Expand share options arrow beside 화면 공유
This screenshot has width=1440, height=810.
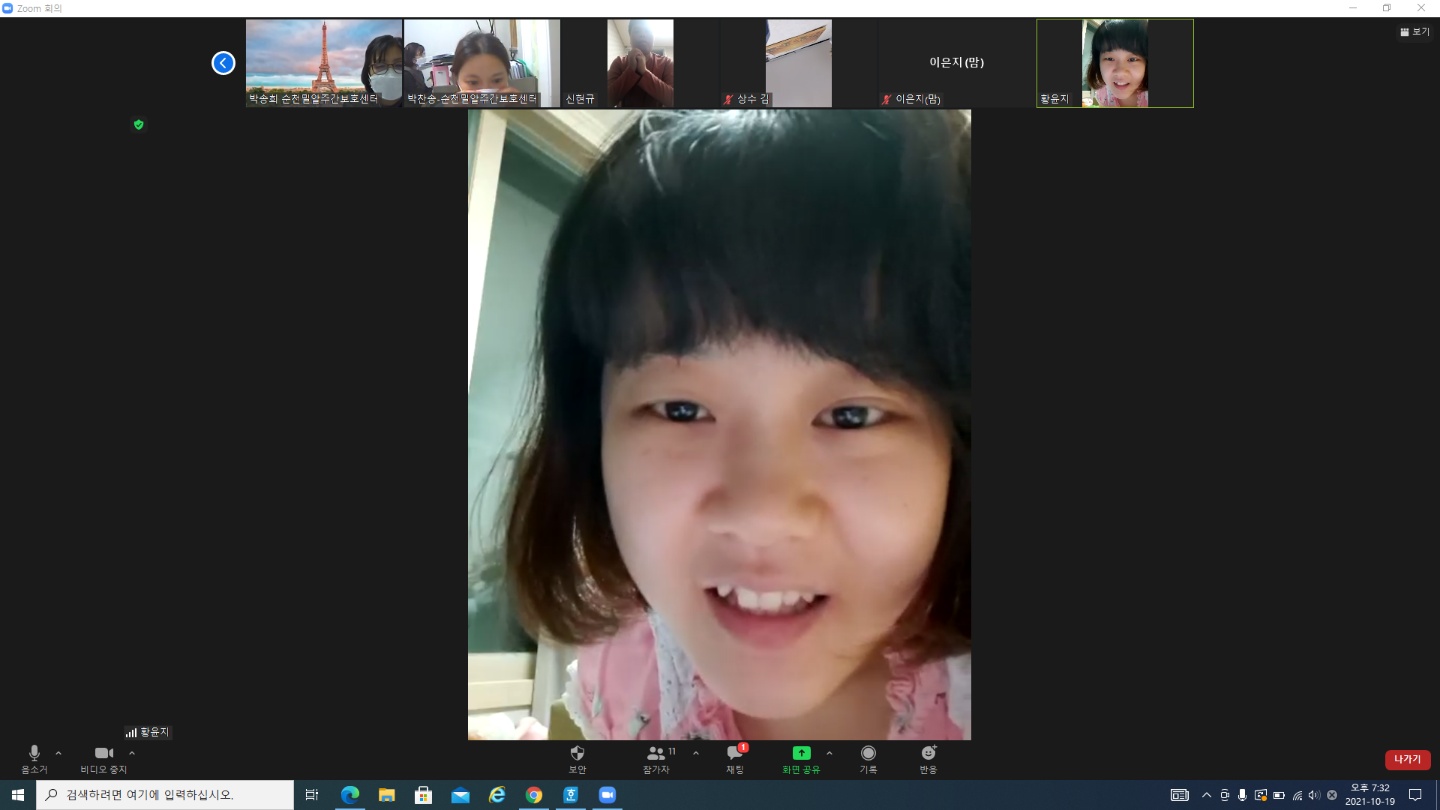point(829,753)
